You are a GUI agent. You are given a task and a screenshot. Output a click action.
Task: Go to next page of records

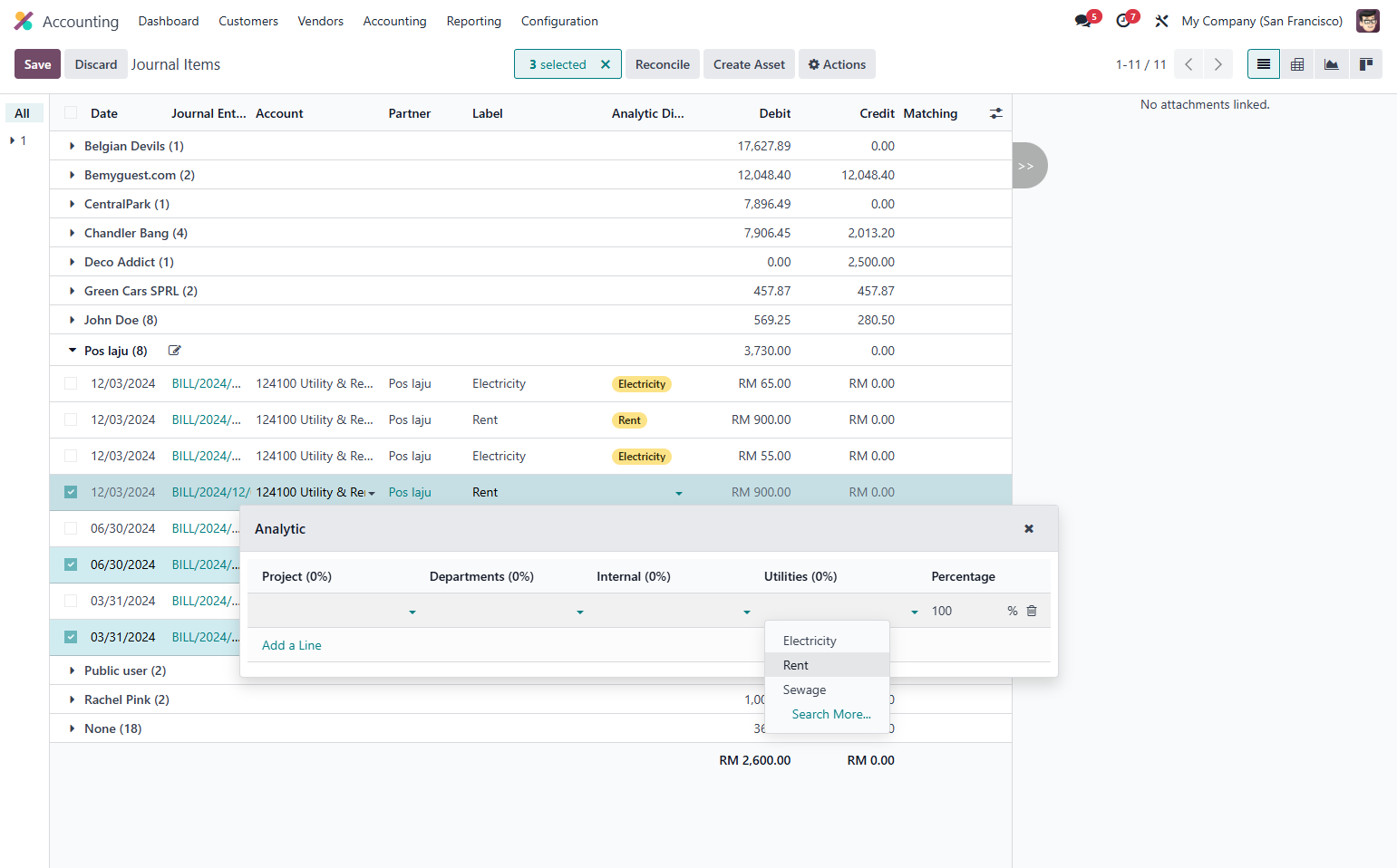point(1218,64)
